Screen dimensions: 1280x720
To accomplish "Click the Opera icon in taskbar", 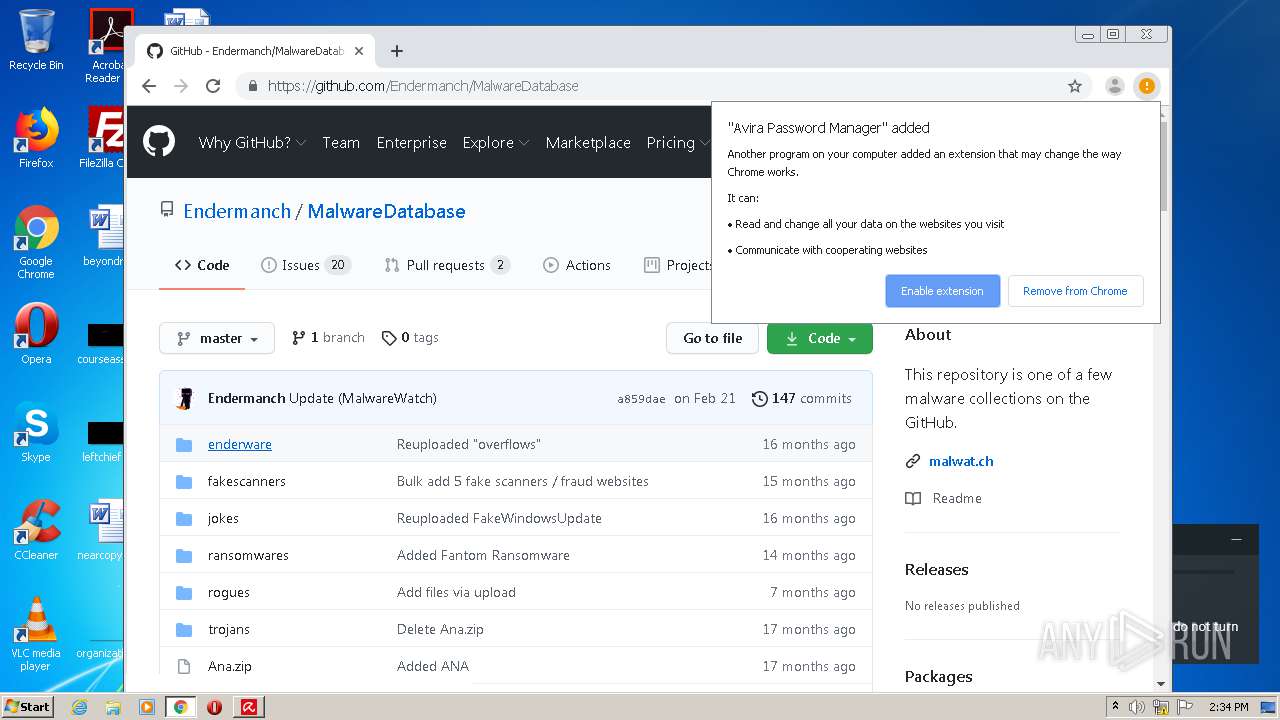I will (x=214, y=707).
